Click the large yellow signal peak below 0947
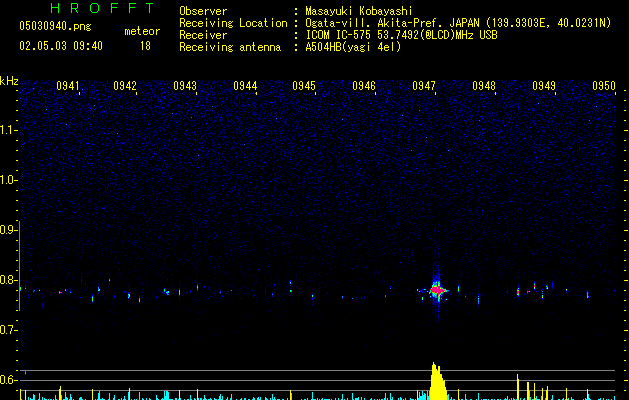The image size is (629, 400). coord(438,381)
